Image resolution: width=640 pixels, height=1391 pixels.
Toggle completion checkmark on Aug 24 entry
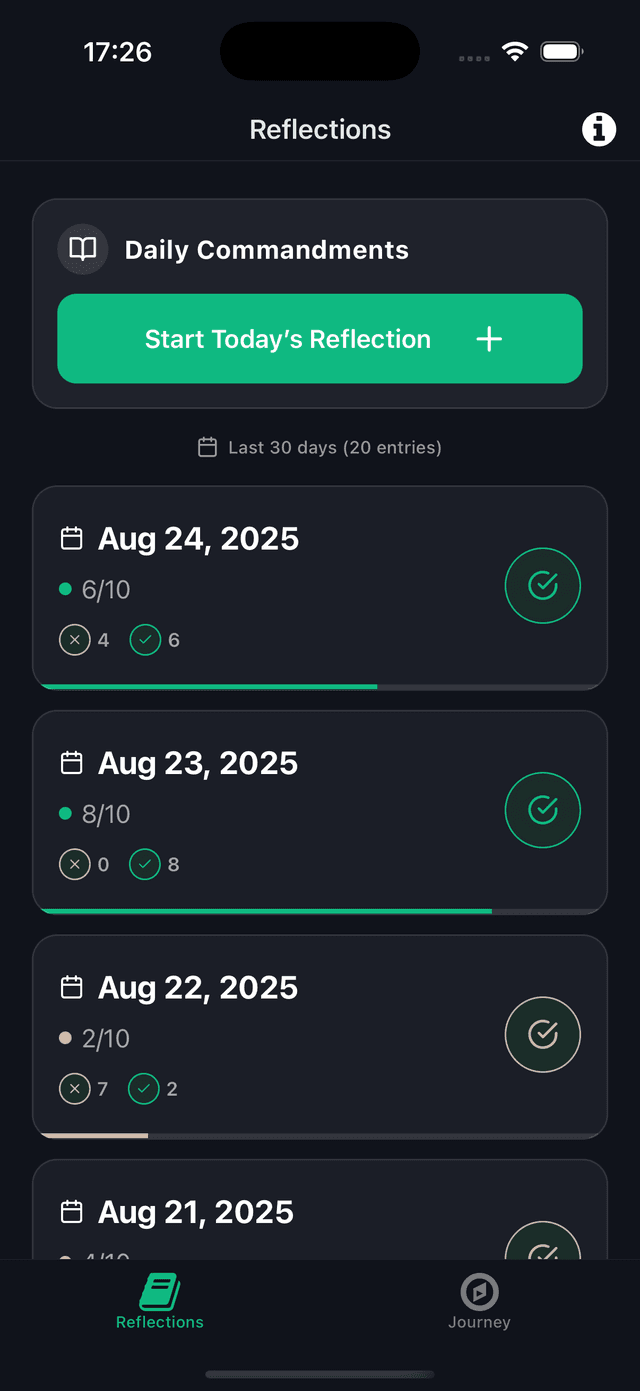[542, 585]
